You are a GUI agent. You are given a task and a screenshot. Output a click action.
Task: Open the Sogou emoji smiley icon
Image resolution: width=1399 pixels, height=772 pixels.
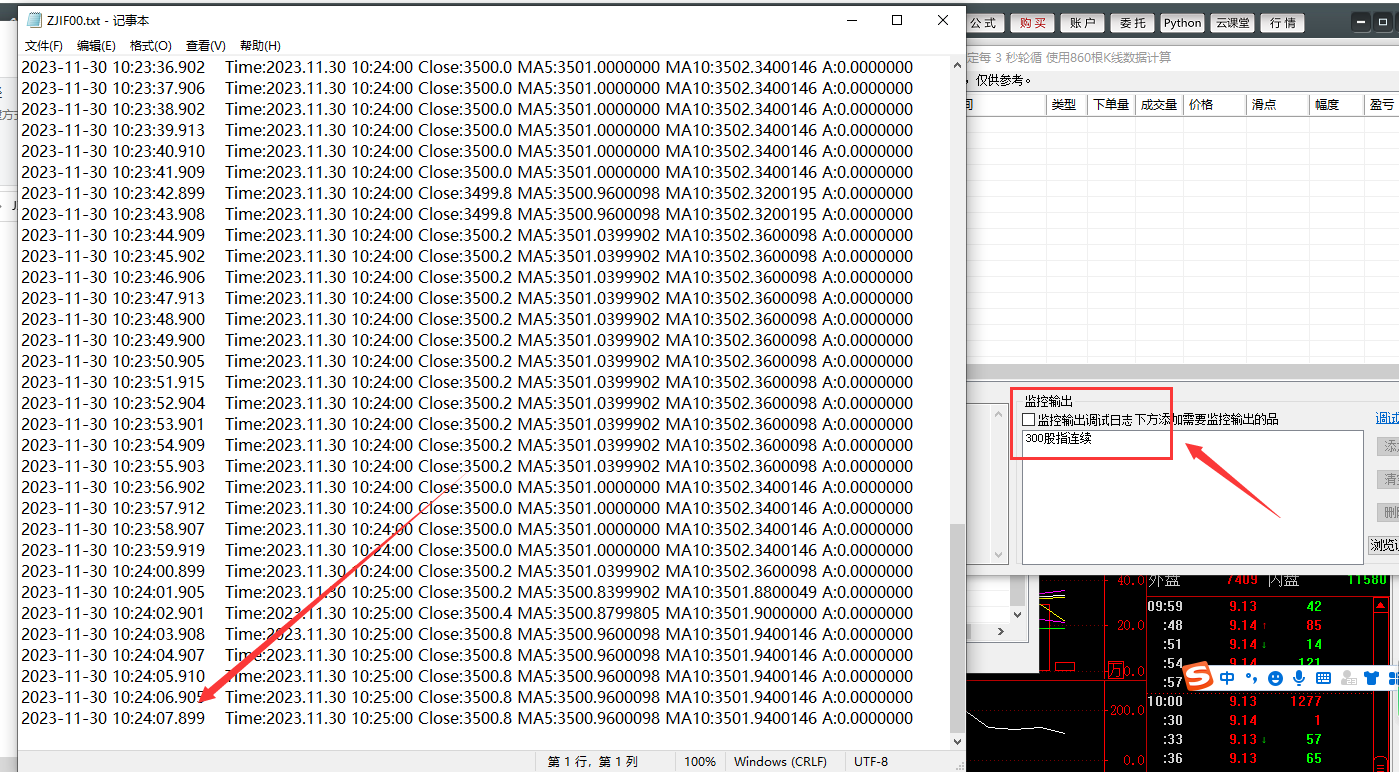tap(1275, 678)
